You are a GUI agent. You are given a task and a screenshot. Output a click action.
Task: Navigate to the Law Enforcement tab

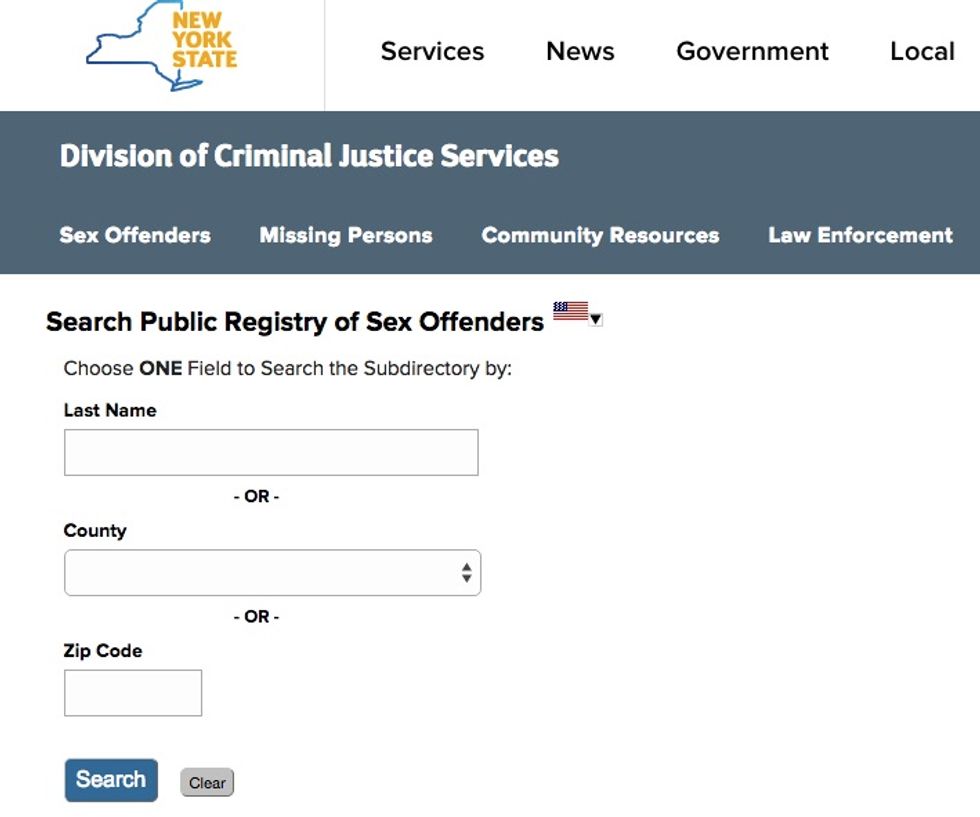pos(860,236)
